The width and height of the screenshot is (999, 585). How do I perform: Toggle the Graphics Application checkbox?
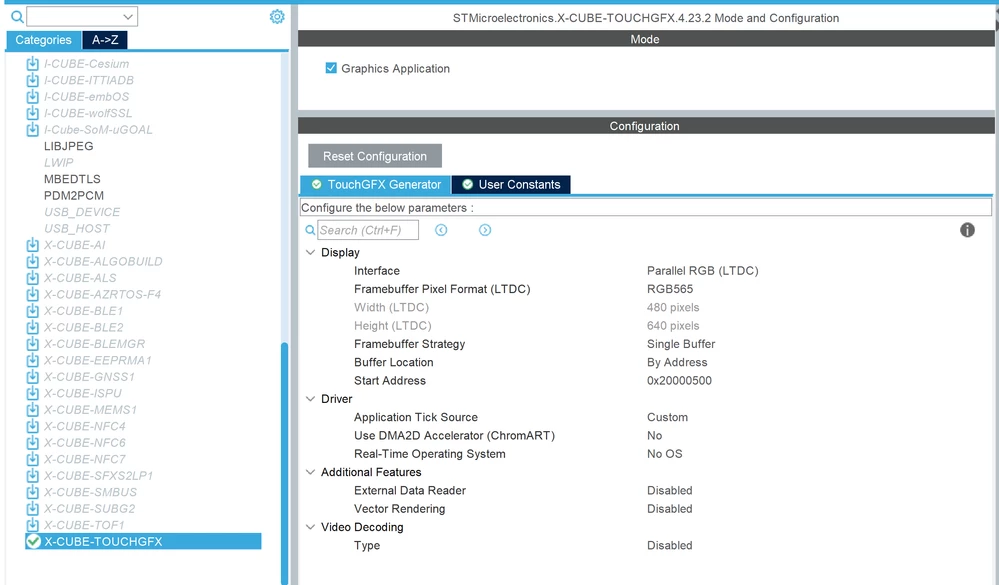click(331, 68)
